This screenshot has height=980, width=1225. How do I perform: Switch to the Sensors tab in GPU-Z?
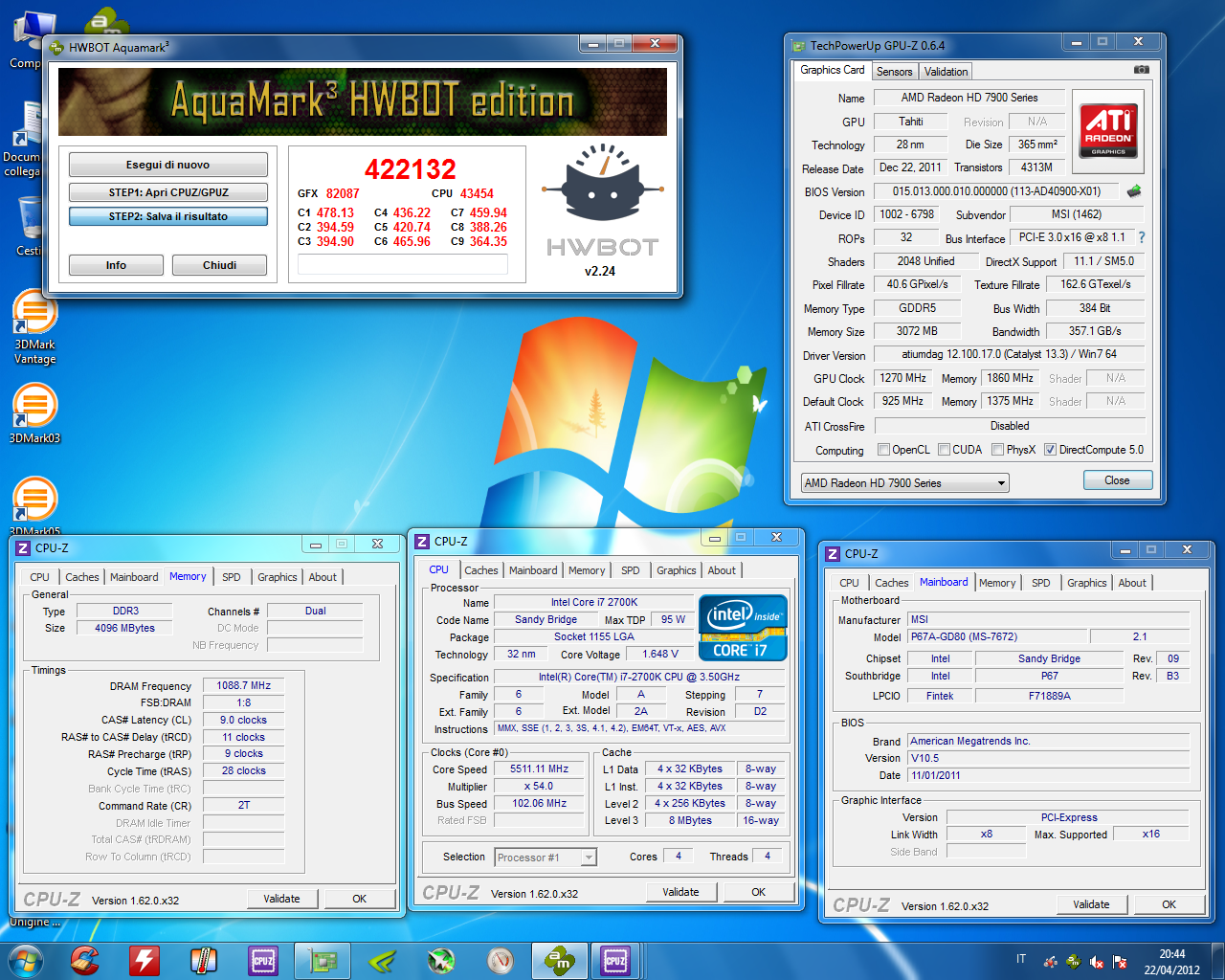coord(894,72)
